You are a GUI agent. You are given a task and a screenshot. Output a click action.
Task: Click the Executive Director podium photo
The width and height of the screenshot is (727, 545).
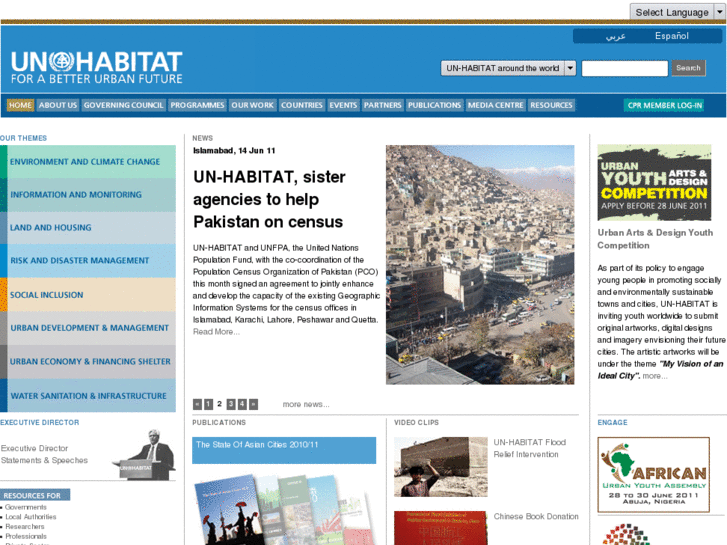[x=144, y=455]
